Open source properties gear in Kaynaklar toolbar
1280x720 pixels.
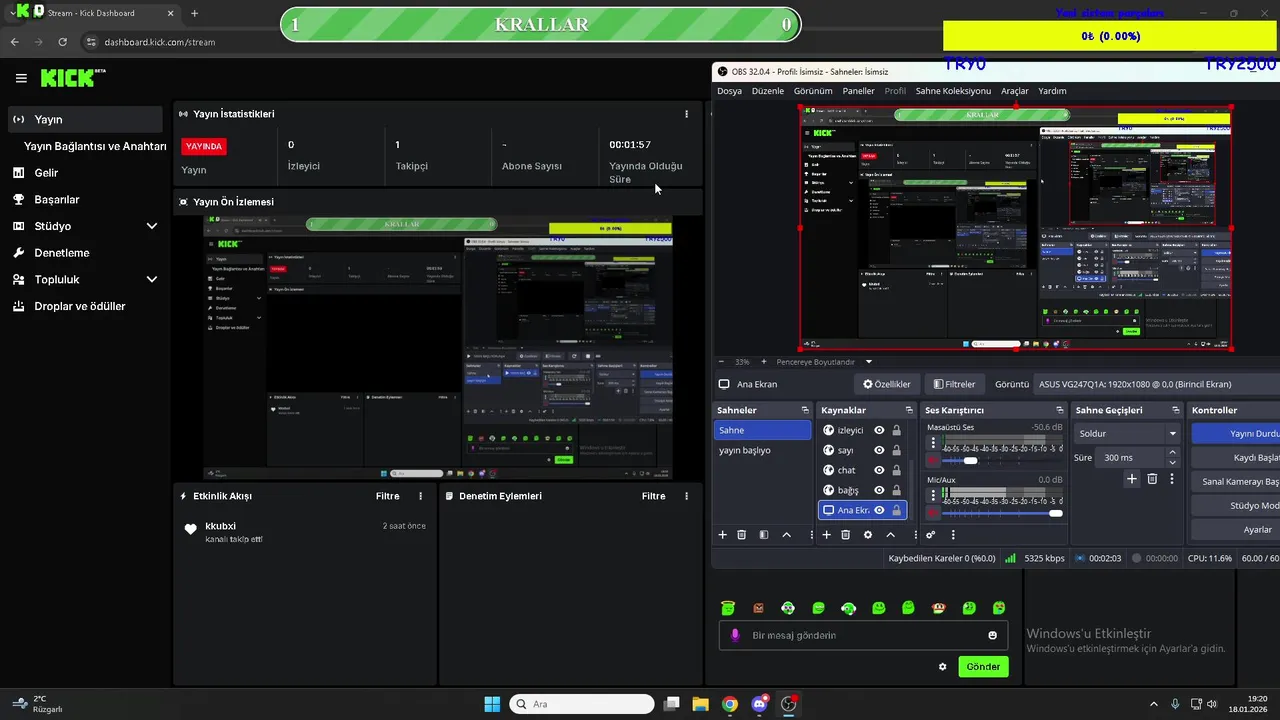pos(868,535)
